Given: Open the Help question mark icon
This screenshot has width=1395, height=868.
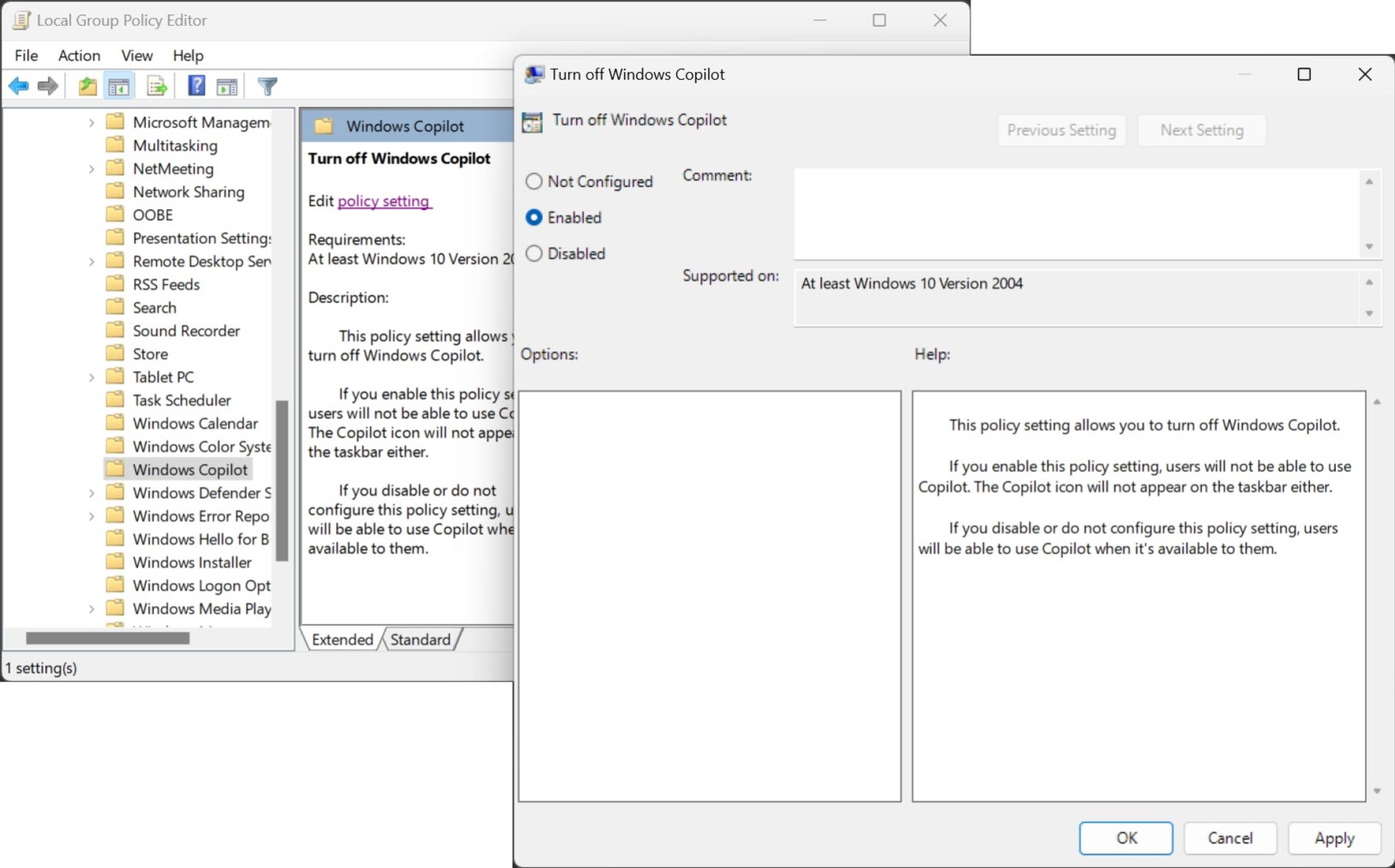Looking at the screenshot, I should (x=197, y=86).
